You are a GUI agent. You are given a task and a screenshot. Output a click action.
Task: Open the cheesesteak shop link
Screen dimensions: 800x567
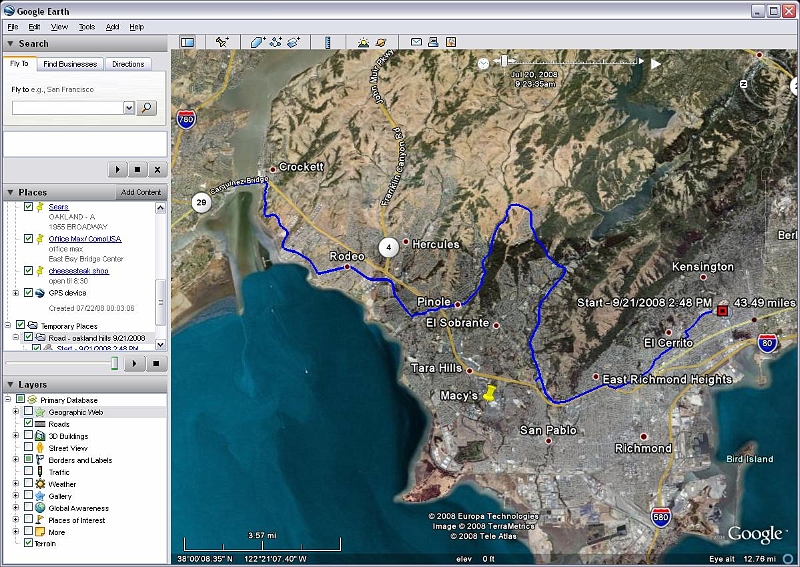(79, 270)
